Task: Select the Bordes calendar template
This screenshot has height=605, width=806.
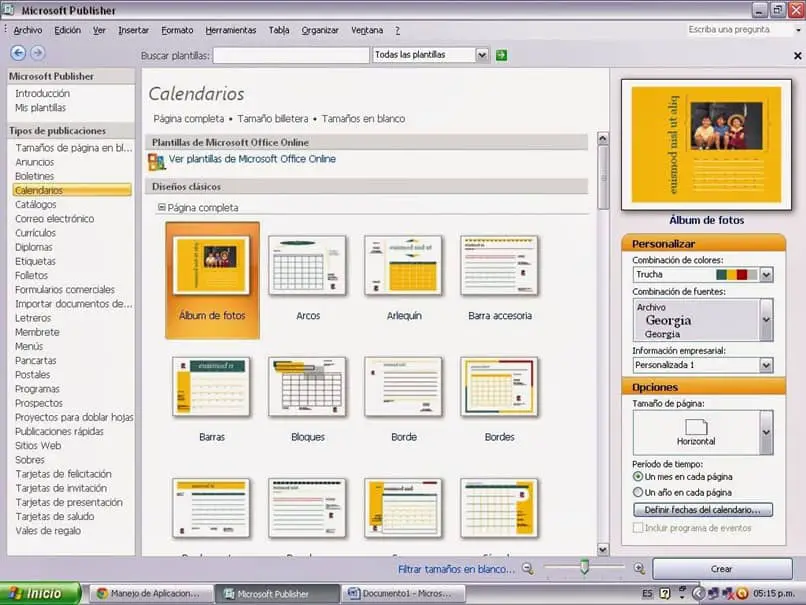Action: [x=499, y=387]
